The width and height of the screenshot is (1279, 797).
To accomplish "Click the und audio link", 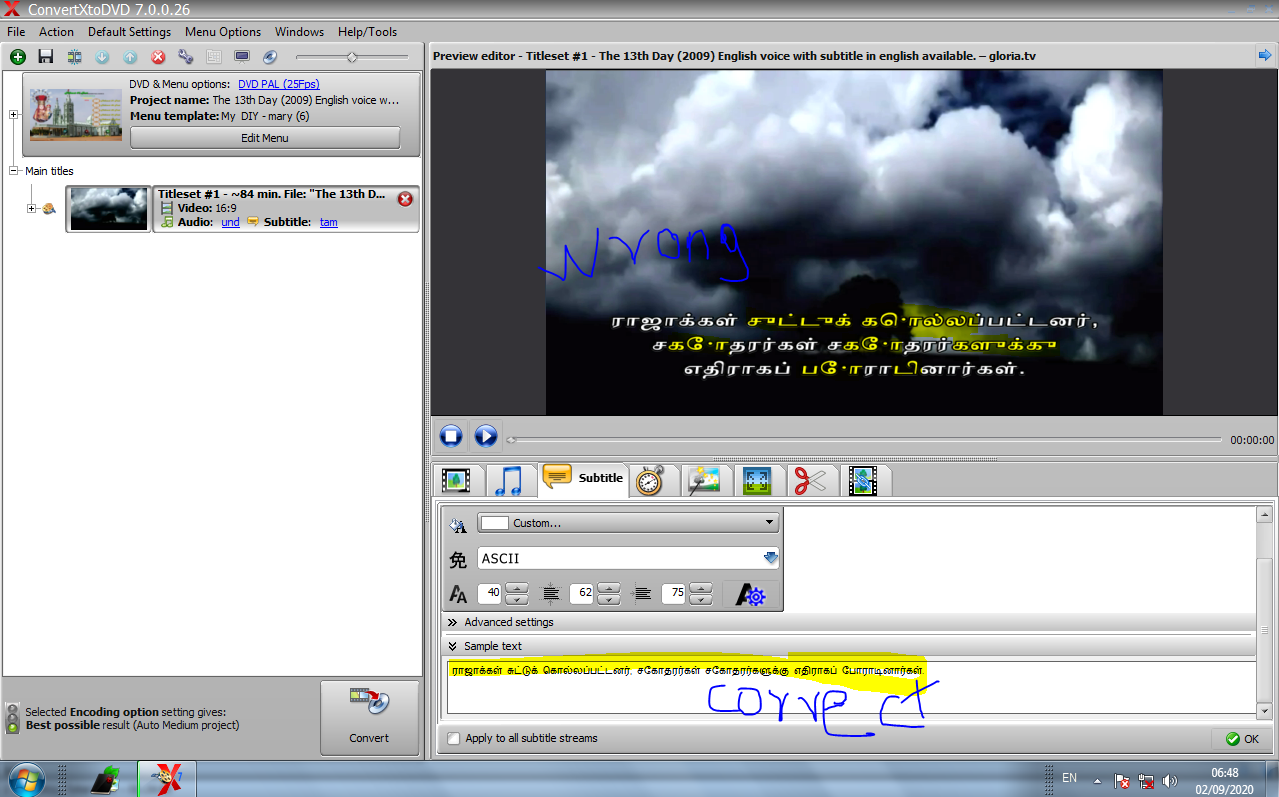I will (x=230, y=222).
